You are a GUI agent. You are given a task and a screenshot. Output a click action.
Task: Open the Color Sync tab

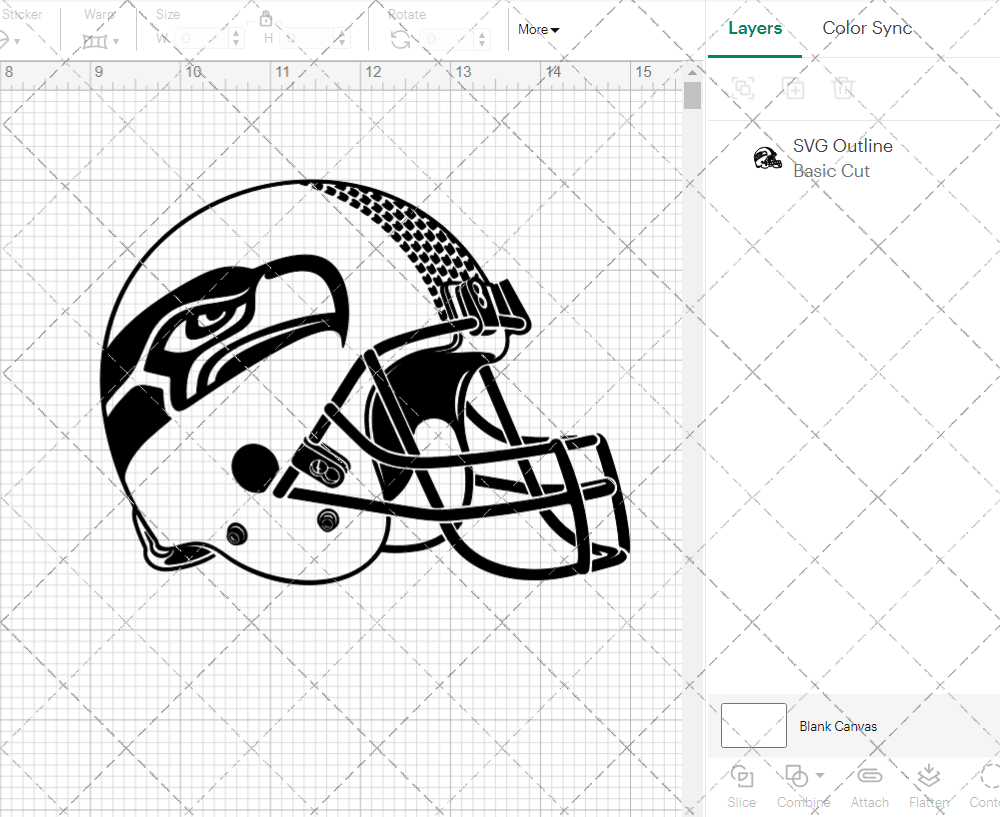click(867, 29)
